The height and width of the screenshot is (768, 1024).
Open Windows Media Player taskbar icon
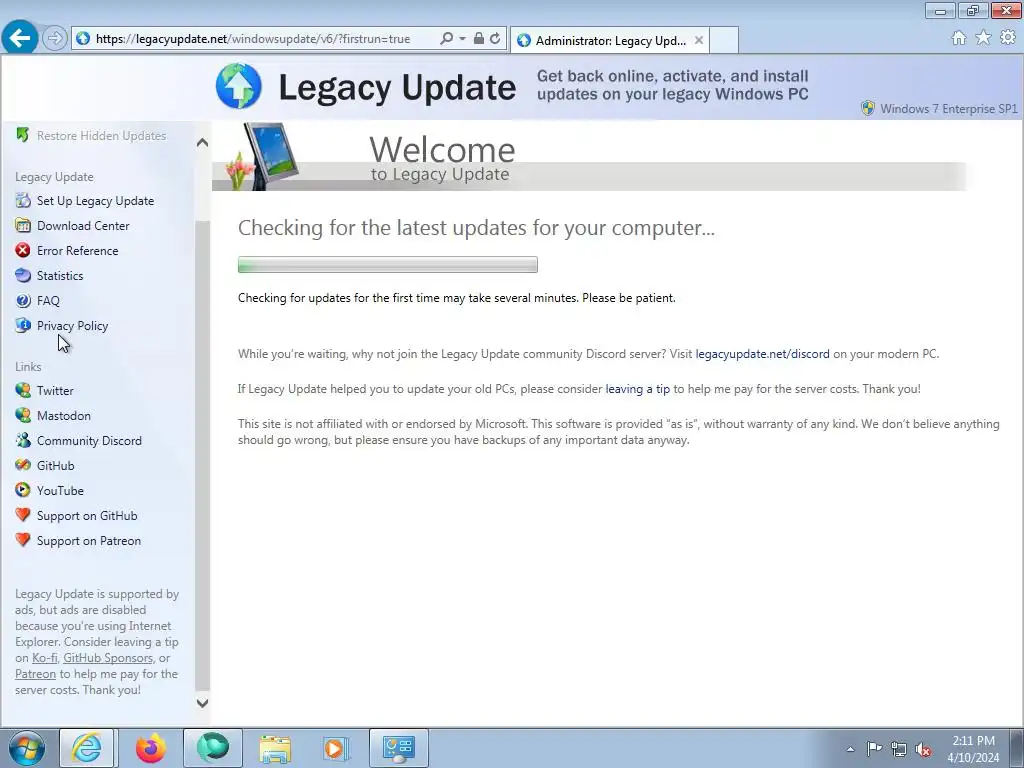[336, 748]
